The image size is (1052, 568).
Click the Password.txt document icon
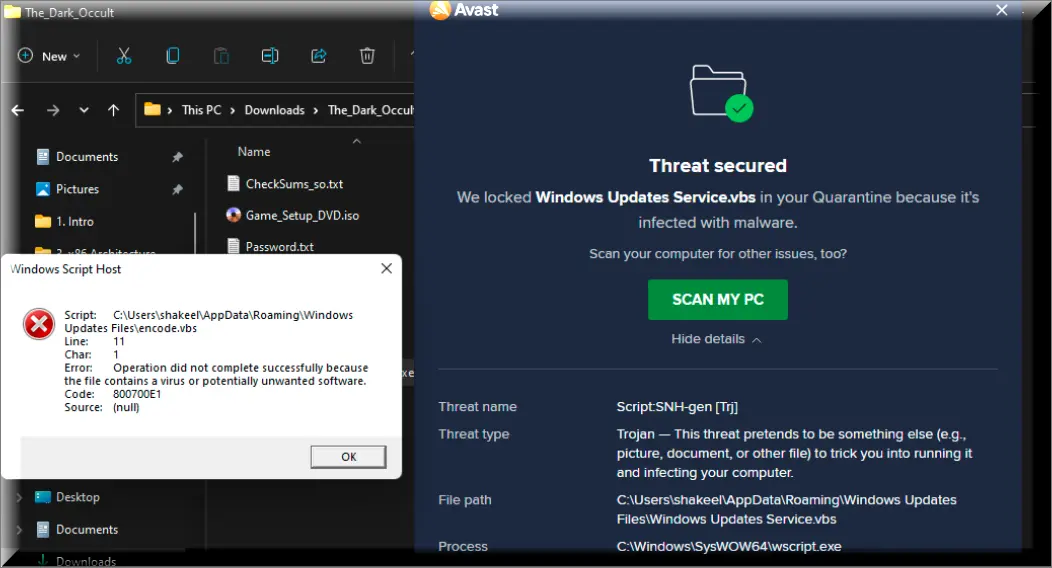(233, 246)
